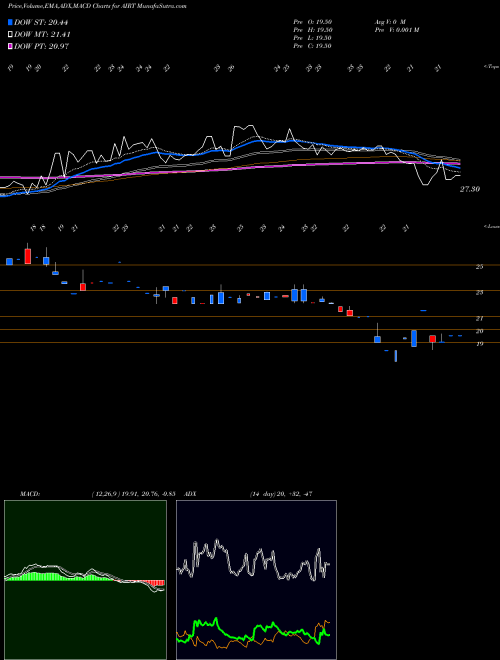500x660 pixels.
Task: Click the 27.30 price label
Action: coord(470,189)
